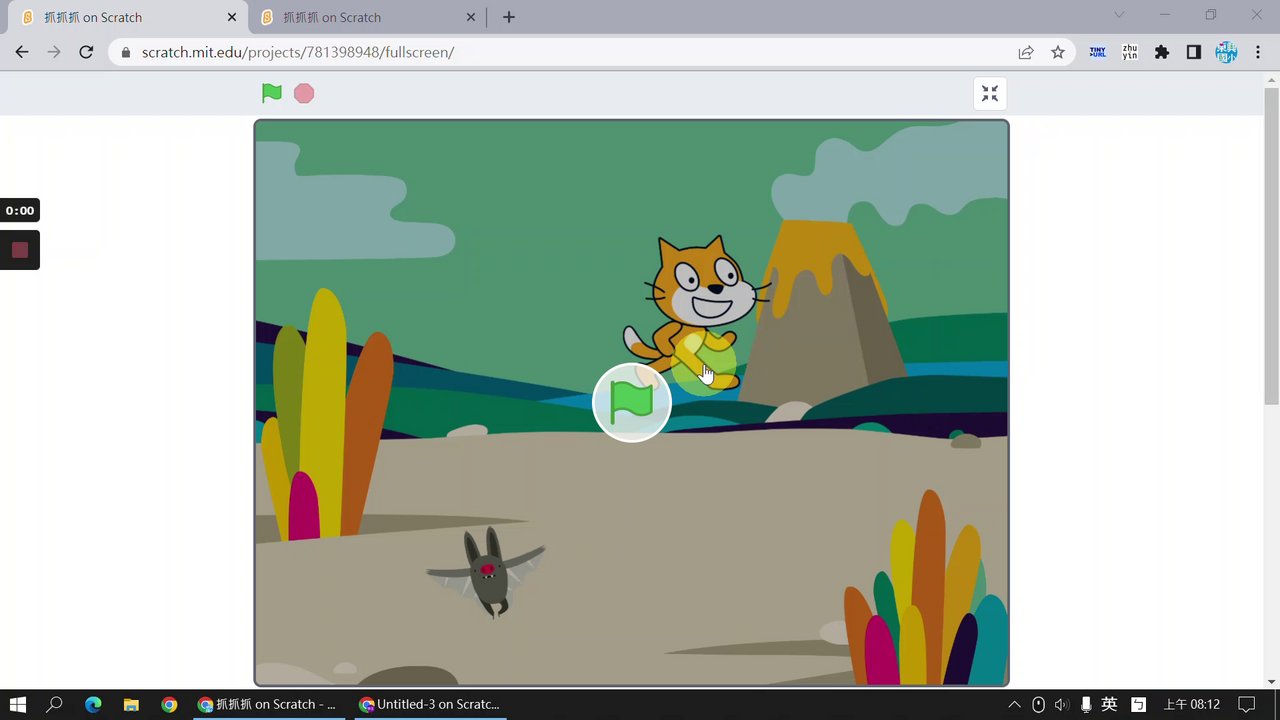This screenshot has height=720, width=1280.
Task: Show hidden system tray icons
Action: point(1014,704)
